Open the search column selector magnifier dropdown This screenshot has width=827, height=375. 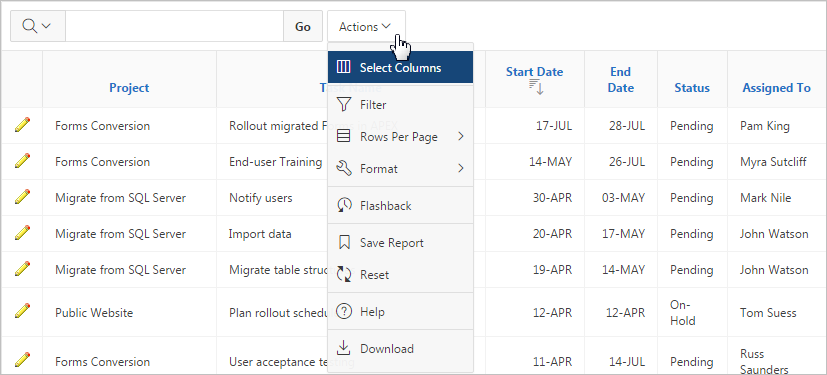coord(37,26)
